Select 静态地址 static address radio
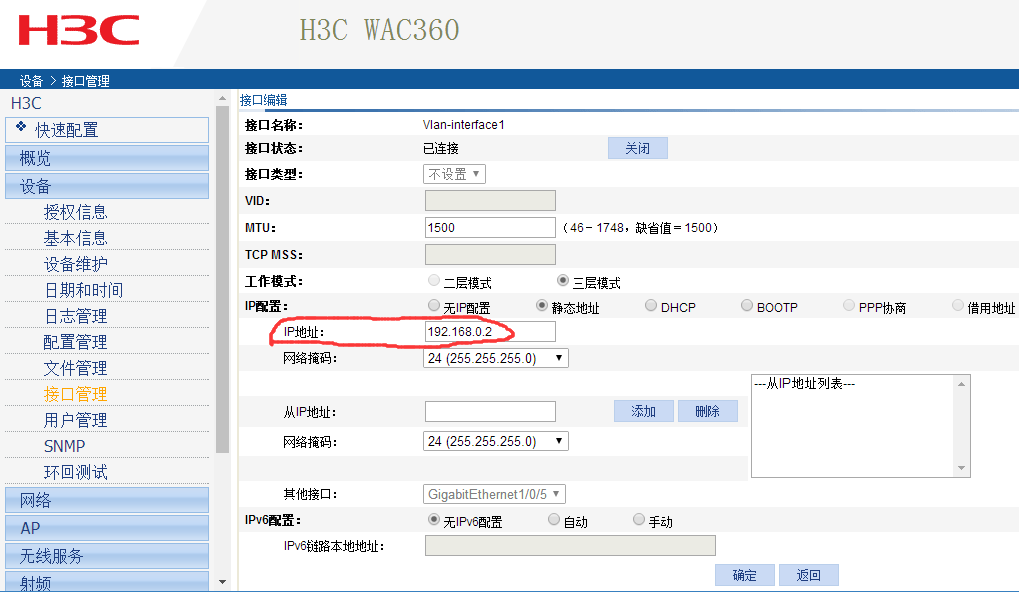The height and width of the screenshot is (593, 1019). (x=541, y=305)
